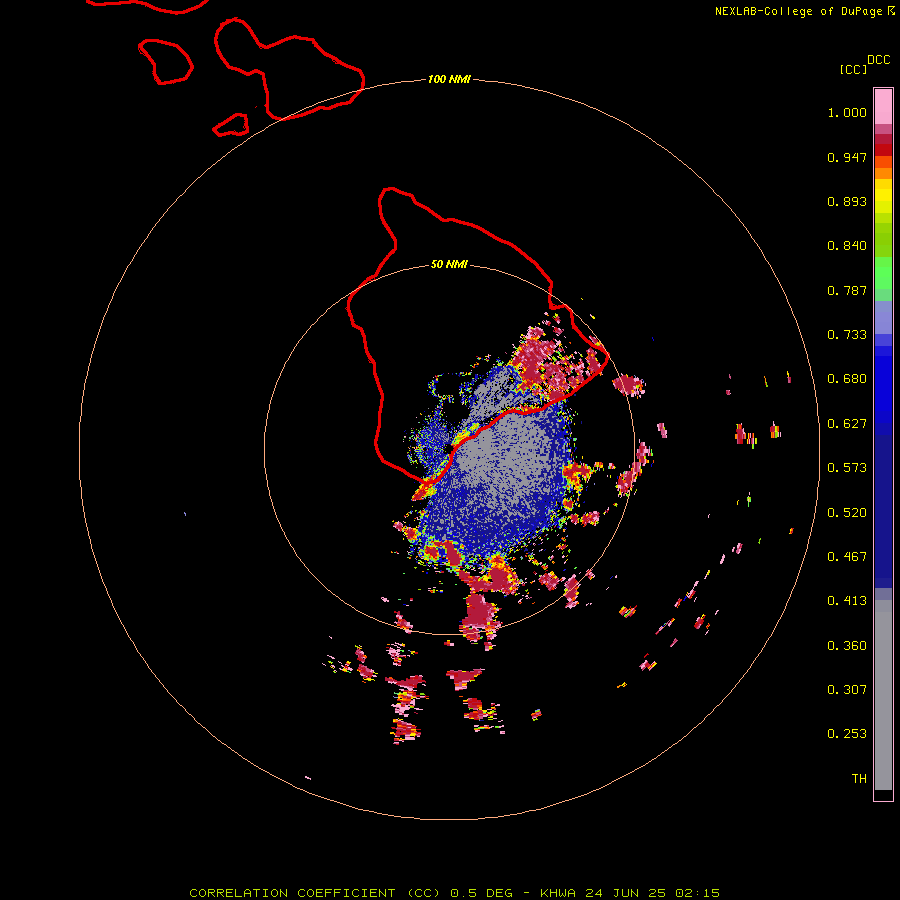The image size is (900, 900).
Task: Click the 50 NMI range ring label
Action: [449, 264]
